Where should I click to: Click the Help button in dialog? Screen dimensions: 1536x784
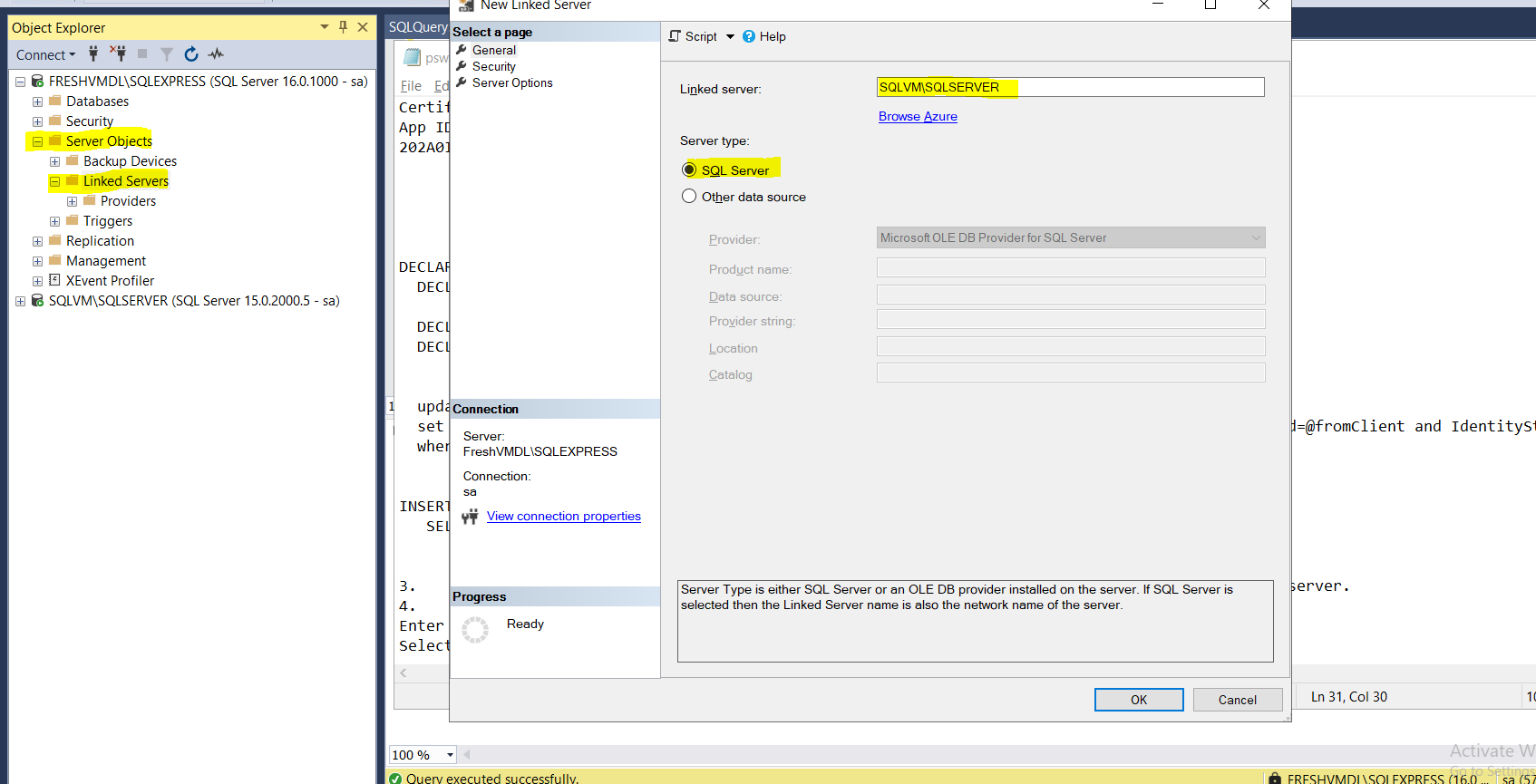[x=764, y=36]
